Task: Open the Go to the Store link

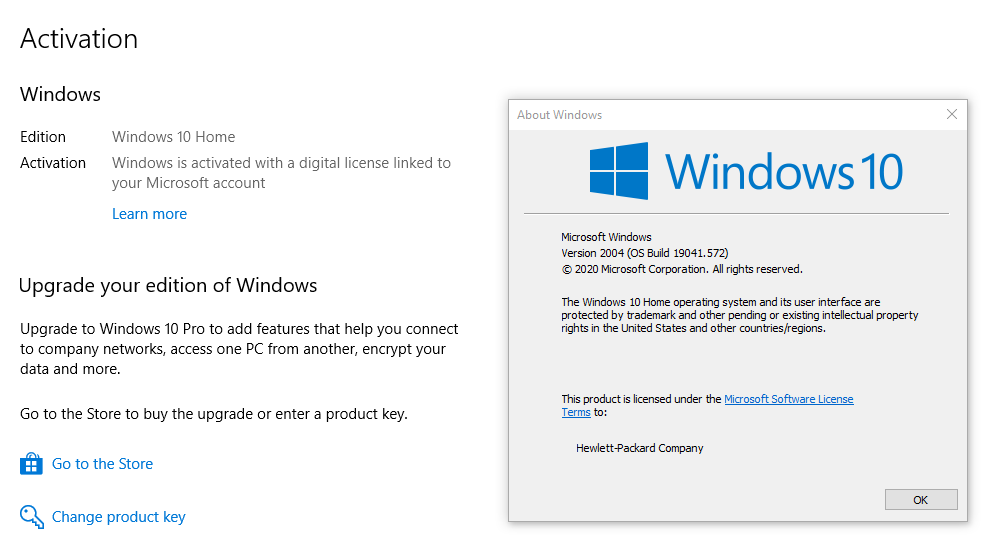Action: tap(102, 464)
